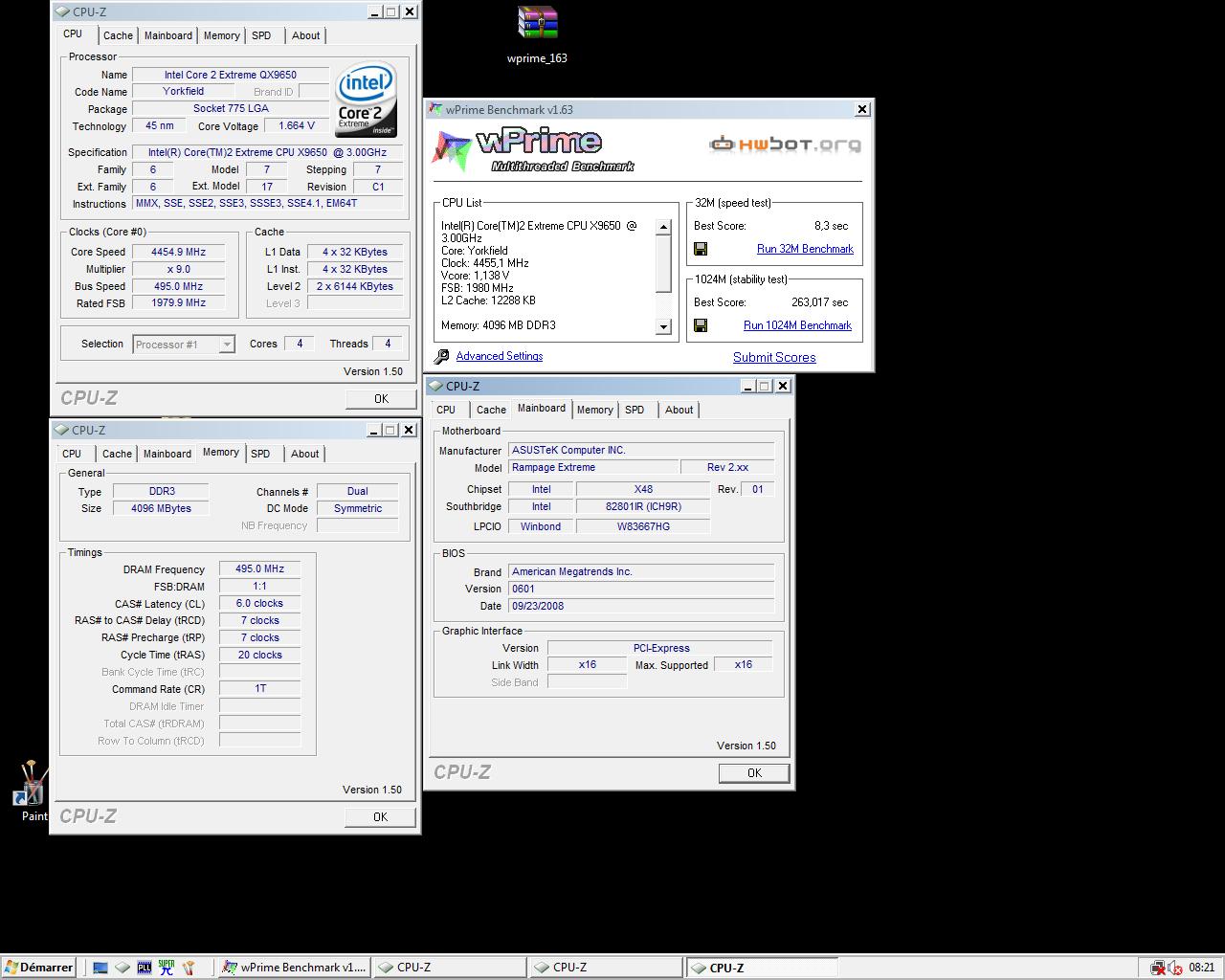Open the Démarrer start menu

[x=38, y=968]
